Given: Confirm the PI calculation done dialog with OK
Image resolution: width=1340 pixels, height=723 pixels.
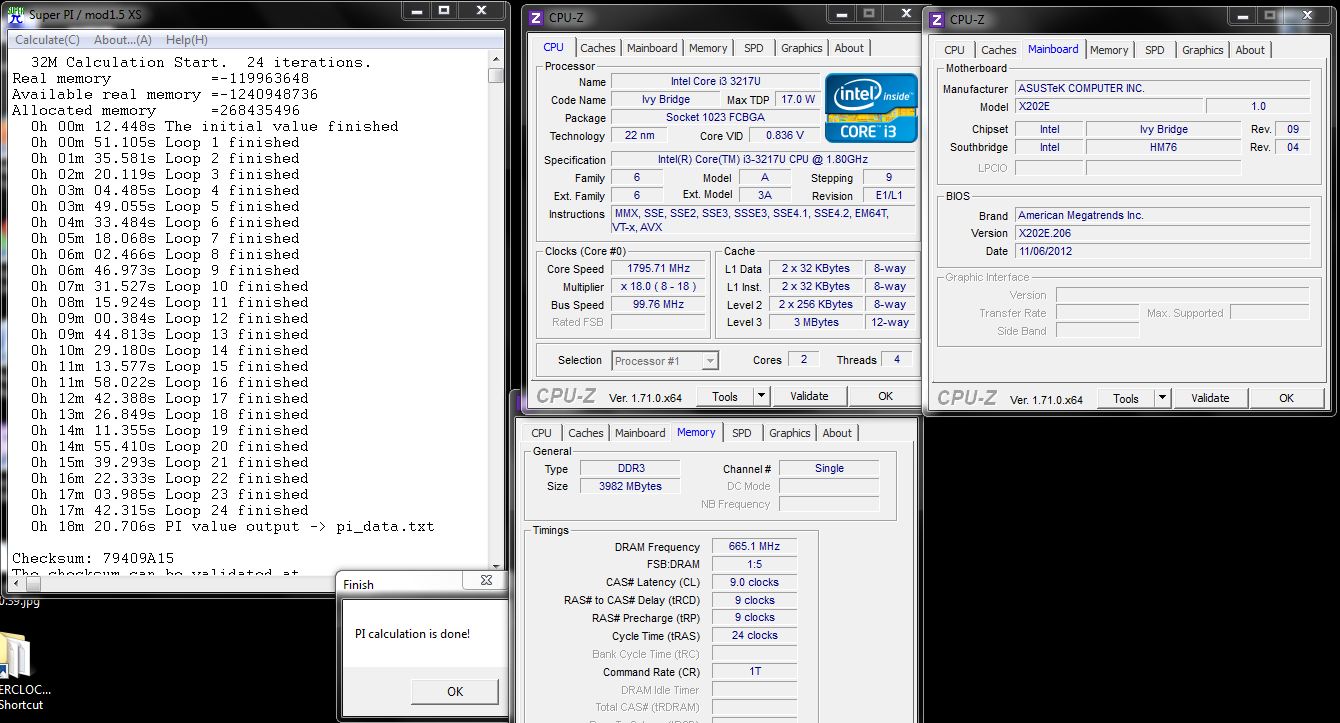Looking at the screenshot, I should click(455, 691).
